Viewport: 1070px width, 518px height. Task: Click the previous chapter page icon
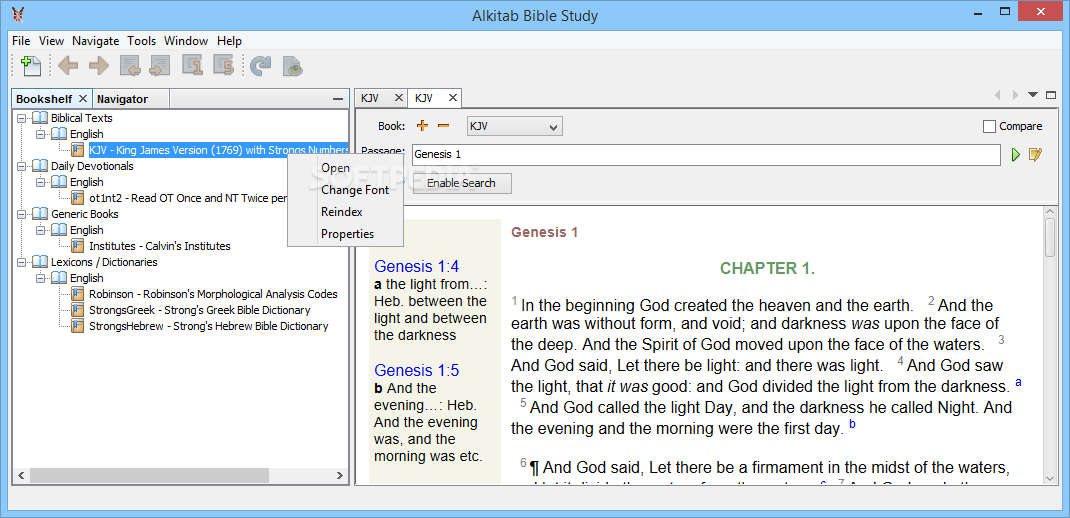(130, 66)
